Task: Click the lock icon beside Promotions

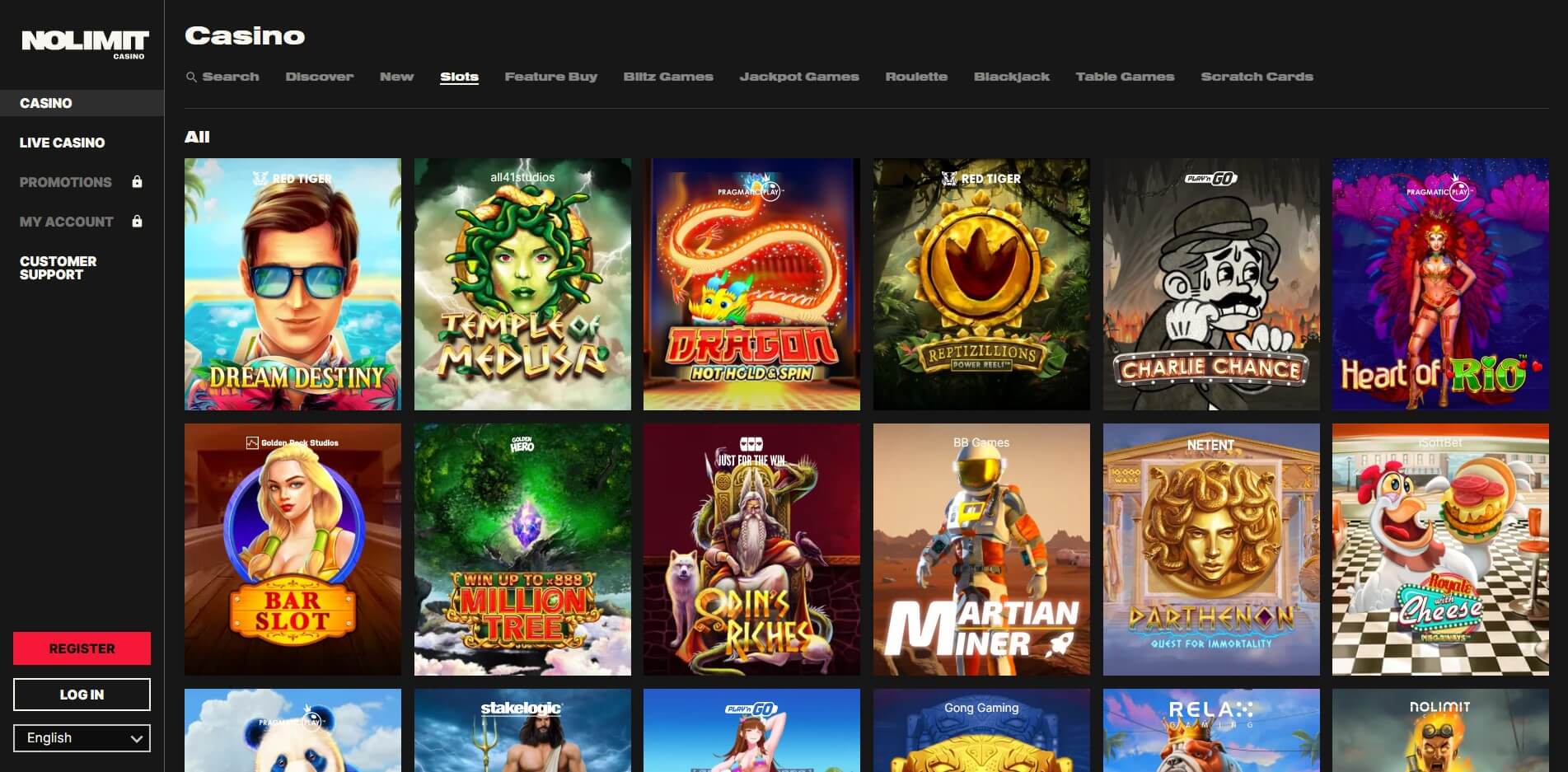Action: point(138,182)
